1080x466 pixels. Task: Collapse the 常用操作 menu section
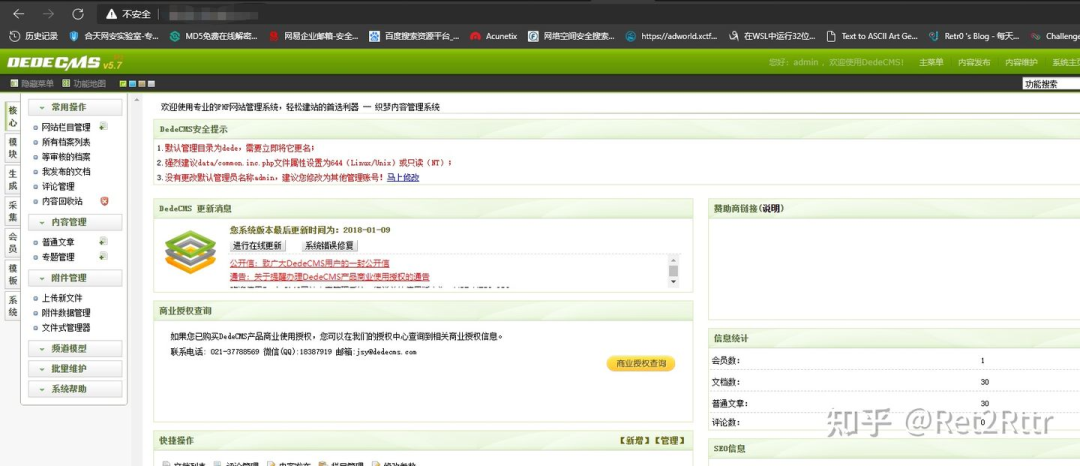pos(75,107)
